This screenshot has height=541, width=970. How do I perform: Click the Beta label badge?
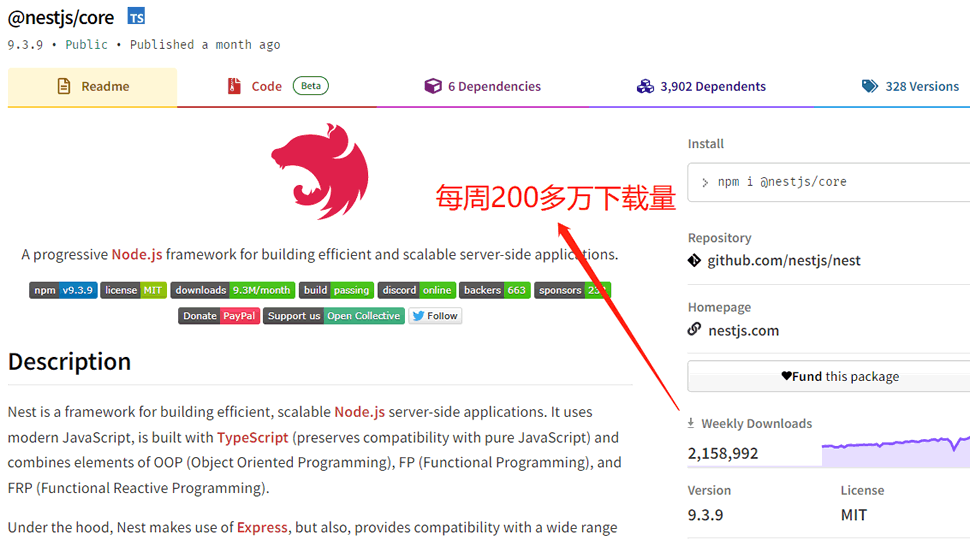click(x=311, y=86)
